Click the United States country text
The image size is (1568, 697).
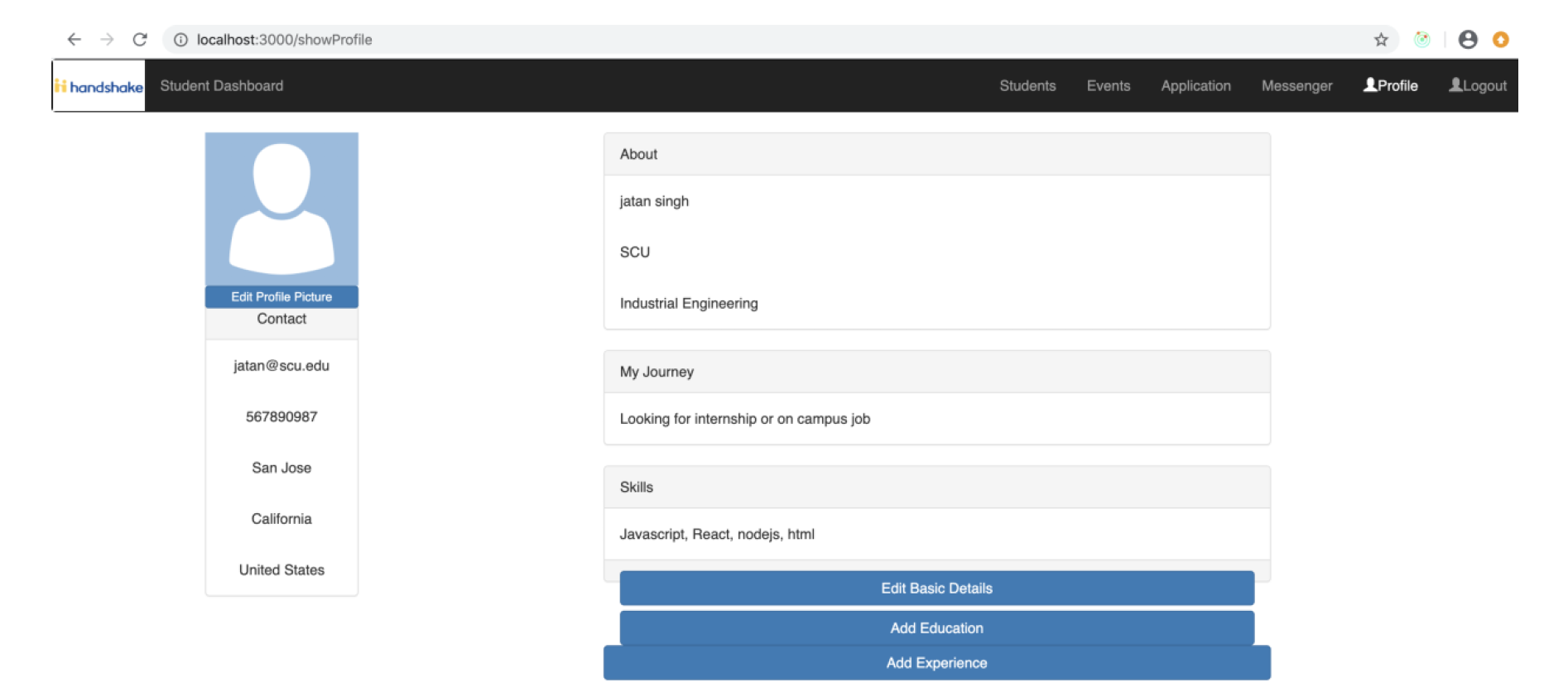(281, 570)
